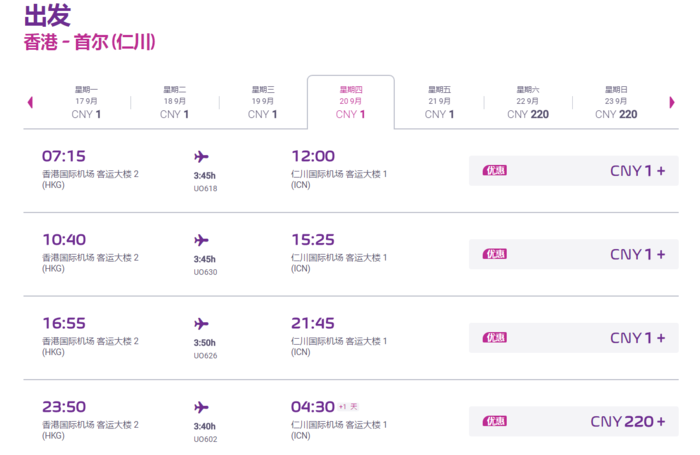Select the Wednesday 19 Sept date tab
Viewport: 700px width, 455px height.
coord(262,102)
